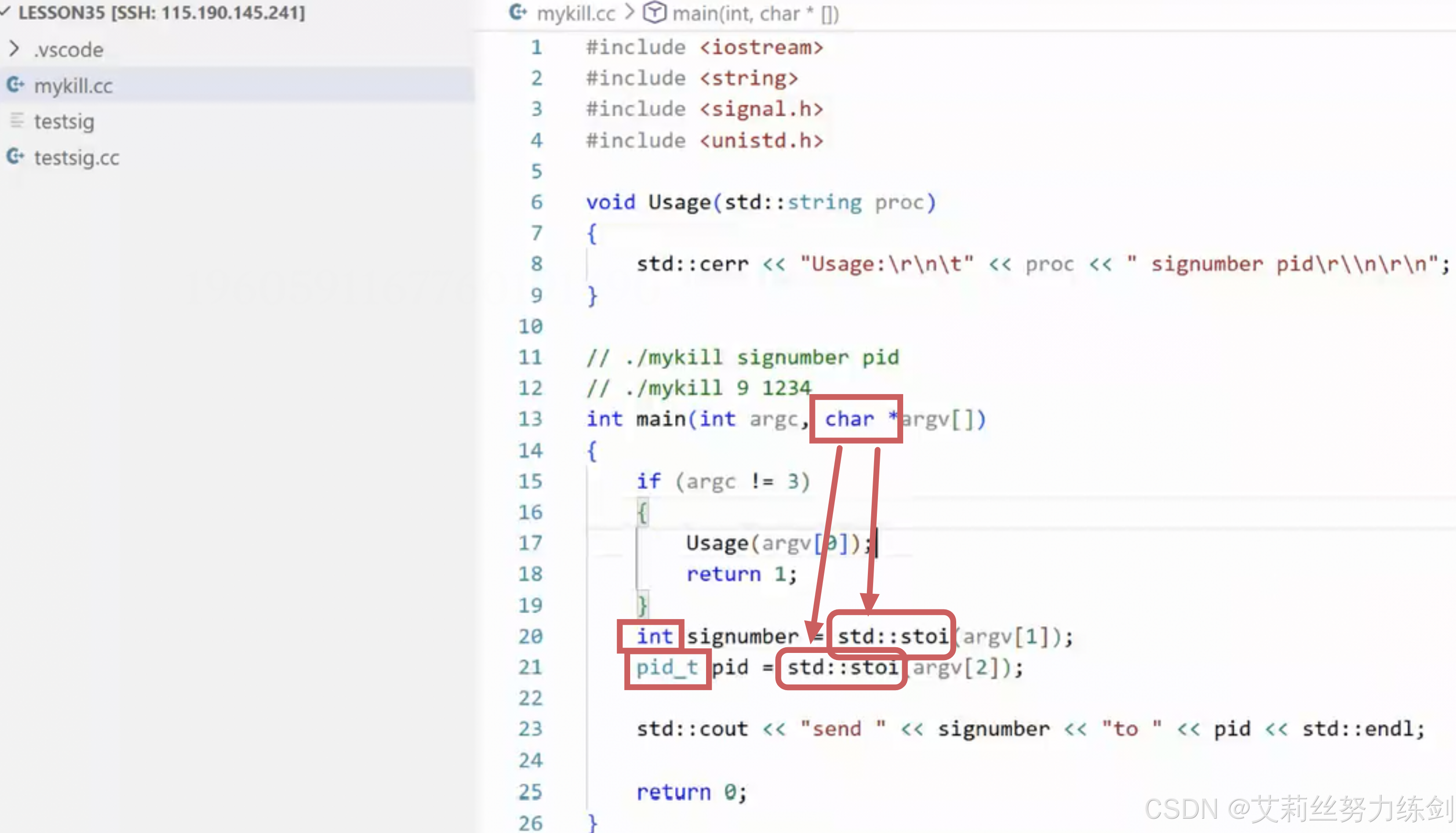Open testsig.cc from the explorer
The width and height of the screenshot is (1456, 833).
coord(76,157)
